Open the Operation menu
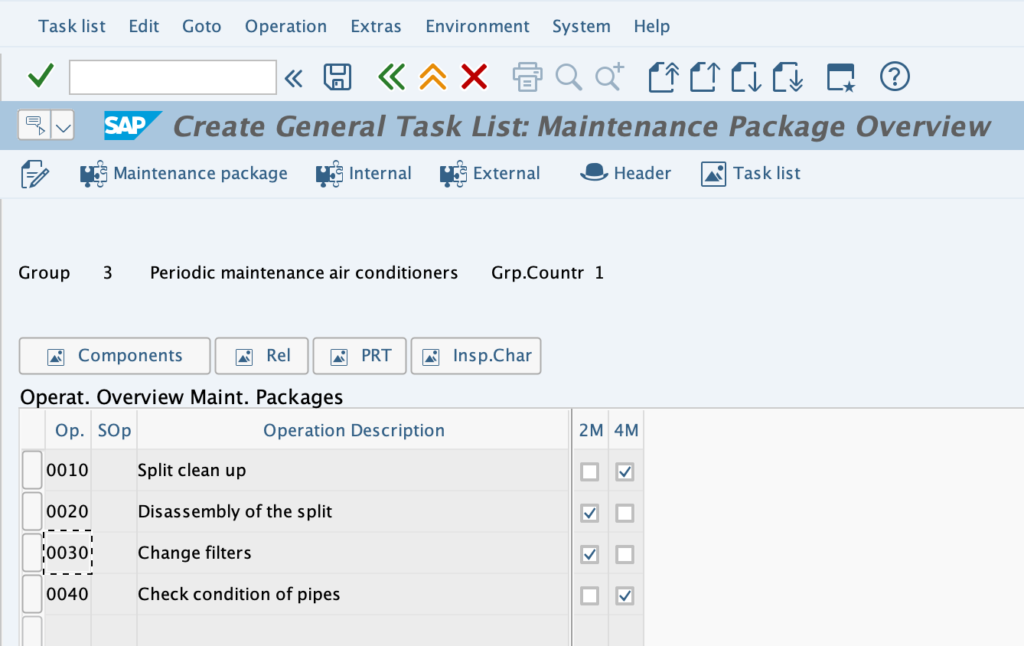 pyautogui.click(x=286, y=26)
